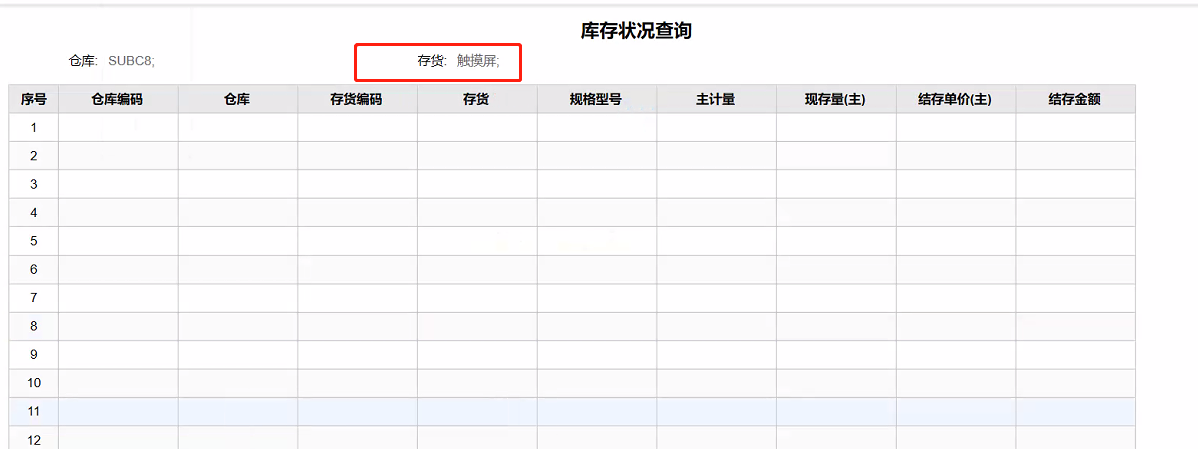
Task: Select row number 10
Action: click(x=34, y=383)
